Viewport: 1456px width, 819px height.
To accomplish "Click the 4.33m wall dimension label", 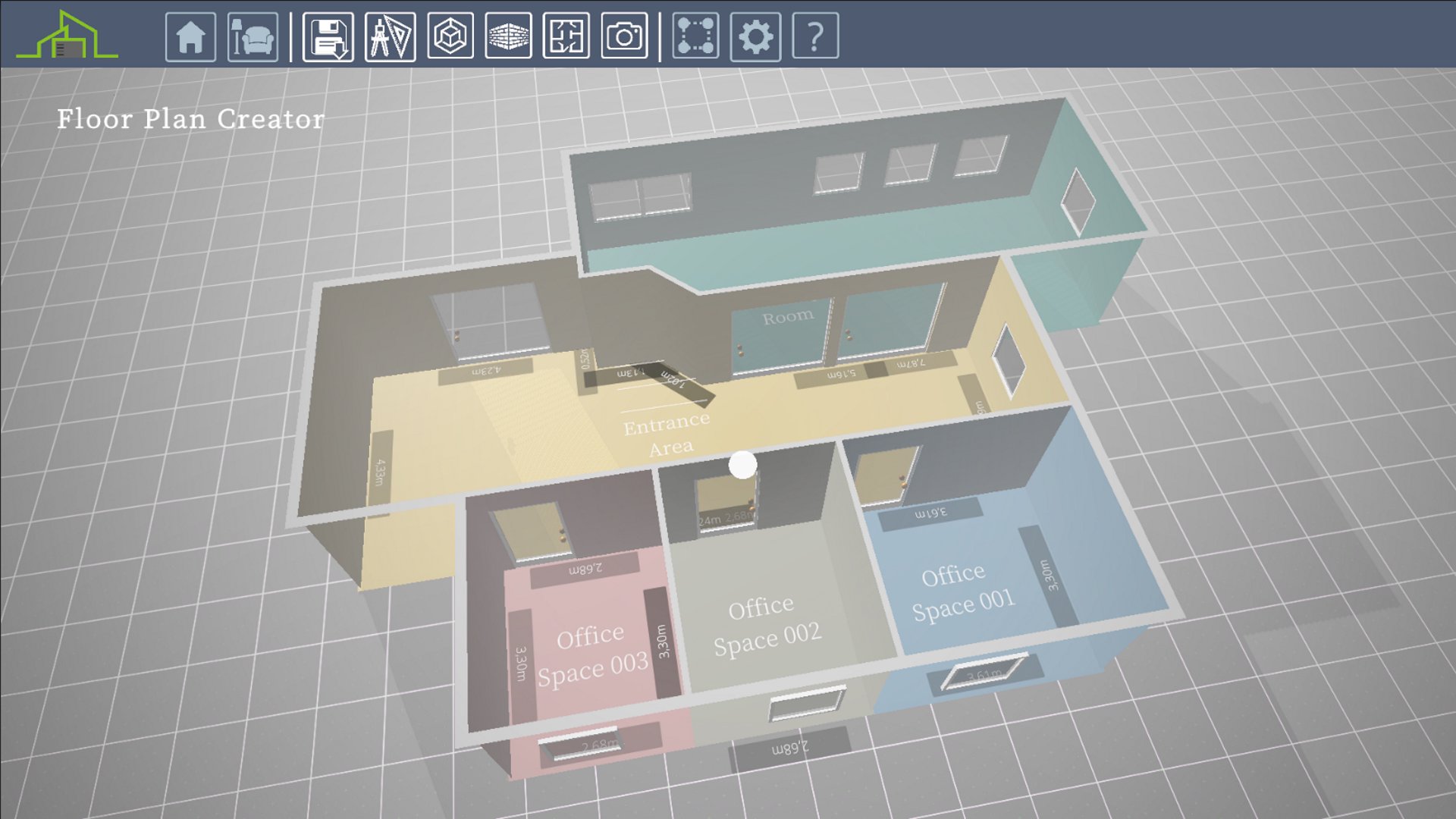I will pyautogui.click(x=380, y=472).
